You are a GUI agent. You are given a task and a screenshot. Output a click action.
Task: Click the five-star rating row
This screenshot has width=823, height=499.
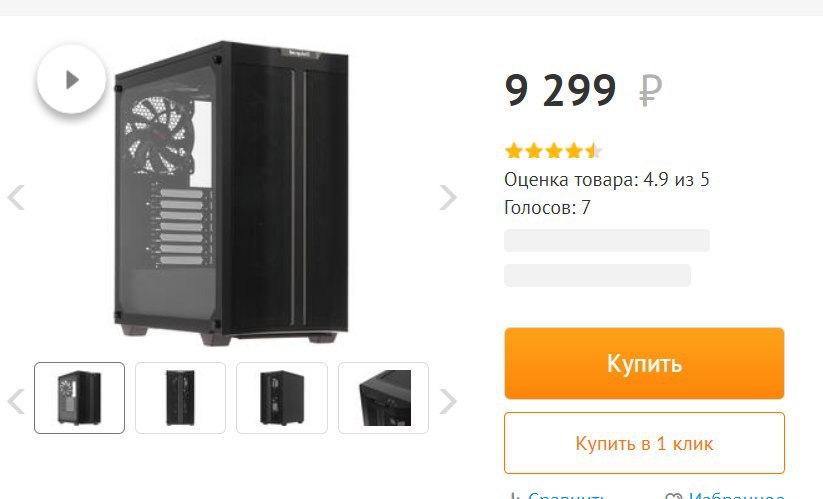click(553, 151)
